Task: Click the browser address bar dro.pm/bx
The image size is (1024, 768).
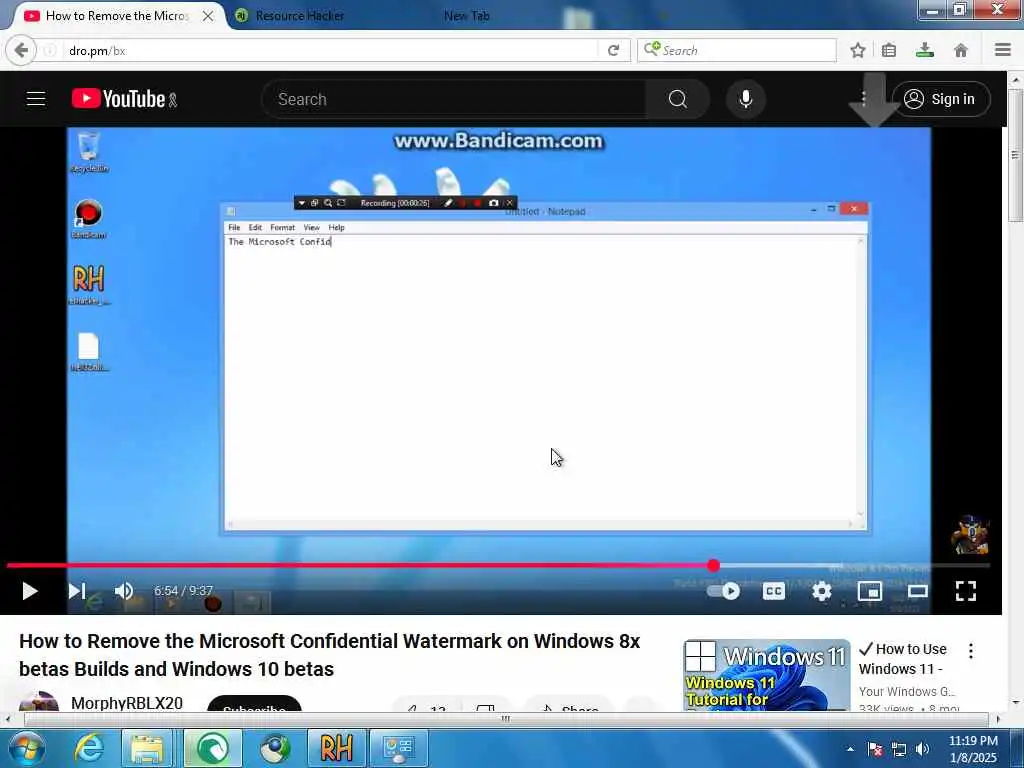Action: point(327,50)
